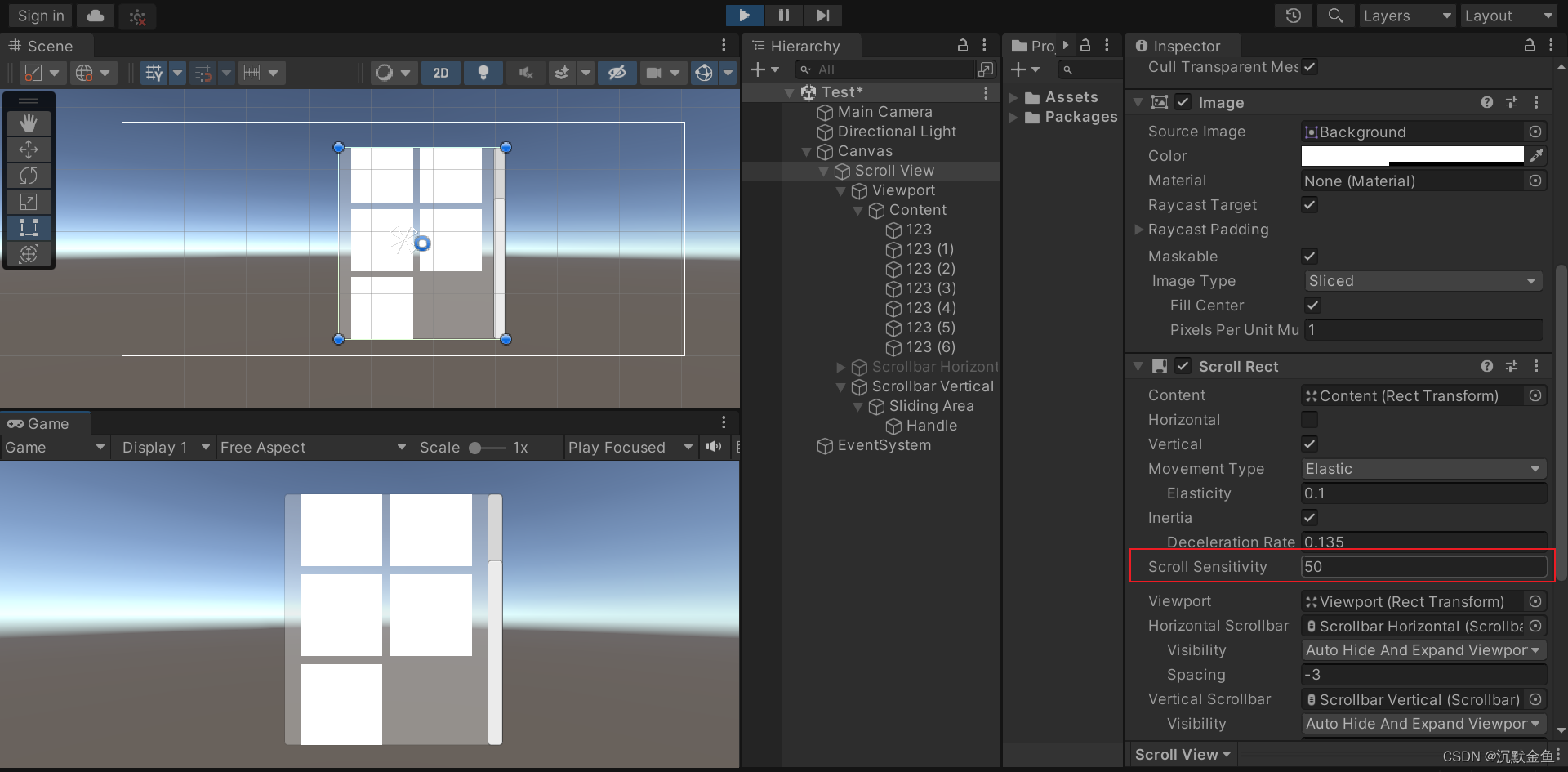Click the Sign in button
Image resolution: width=1568 pixels, height=772 pixels.
coord(41,16)
